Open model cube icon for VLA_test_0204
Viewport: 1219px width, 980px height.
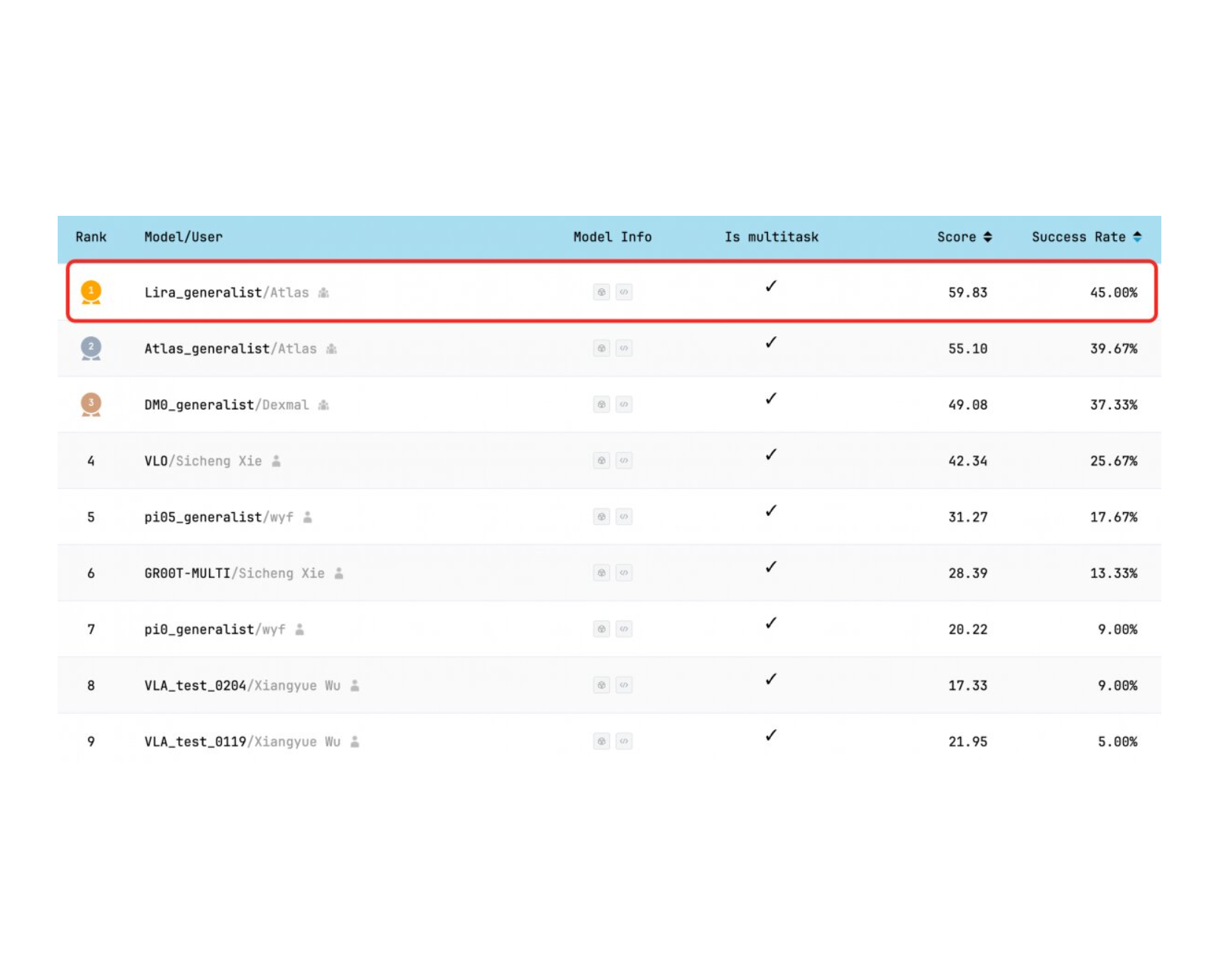(x=602, y=685)
